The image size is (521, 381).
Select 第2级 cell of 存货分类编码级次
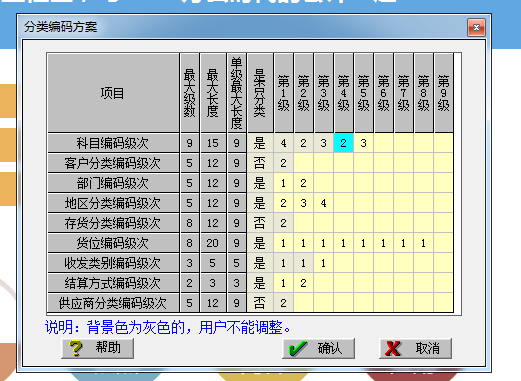click(x=303, y=223)
